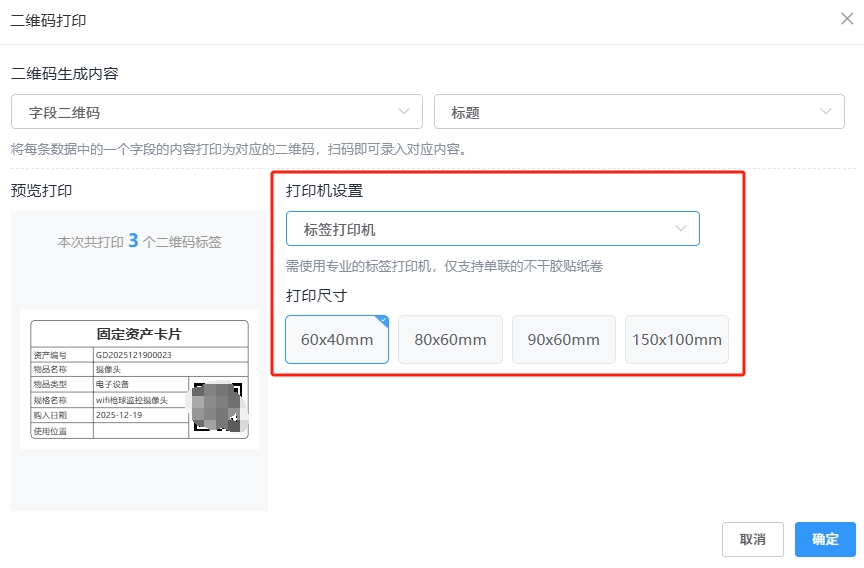
Task: Close the 二维码打印 dialog
Action: pos(847,19)
